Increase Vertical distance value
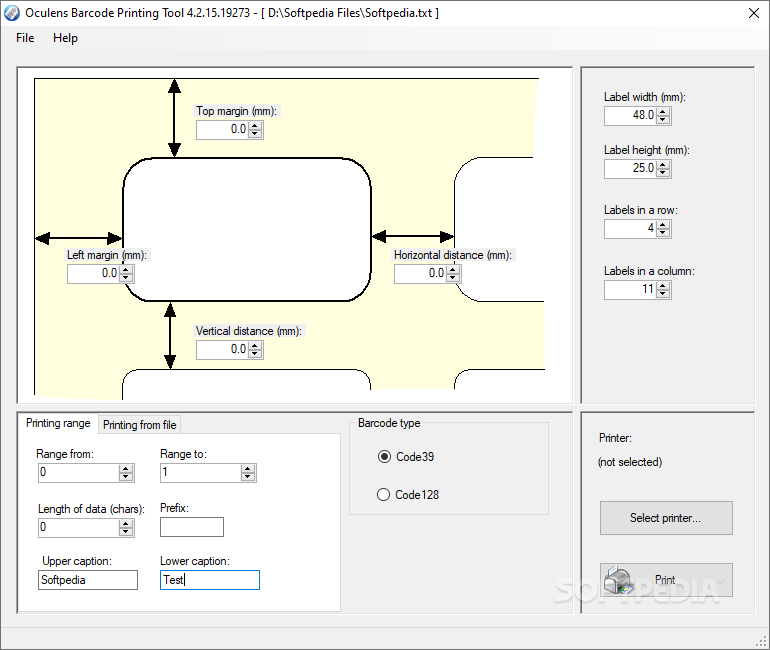Image resolution: width=770 pixels, height=650 pixels. point(255,346)
